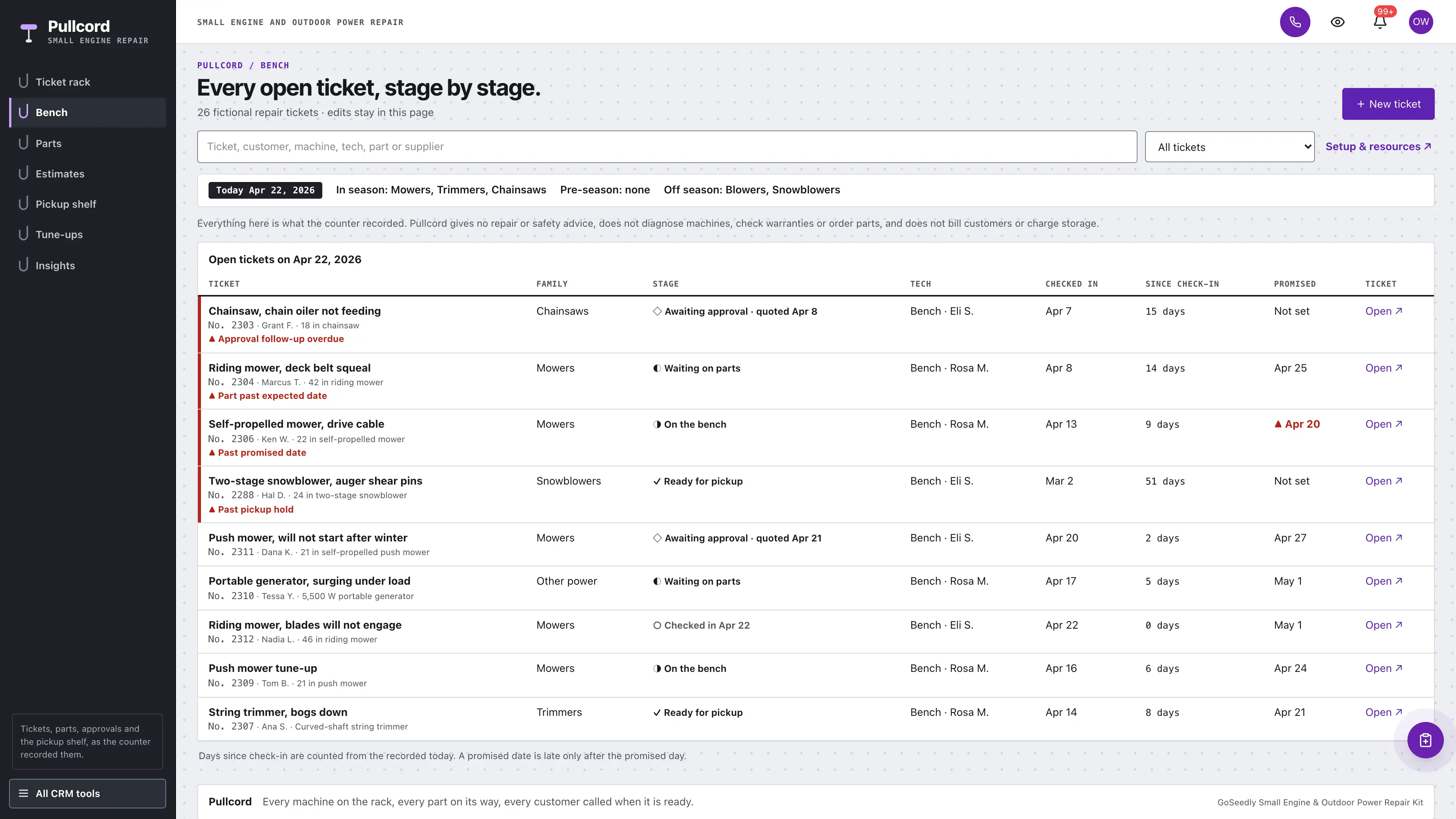Open Self-propelled mower drive cable ticket
Image resolution: width=1456 pixels, height=819 pixels.
click(x=1384, y=425)
